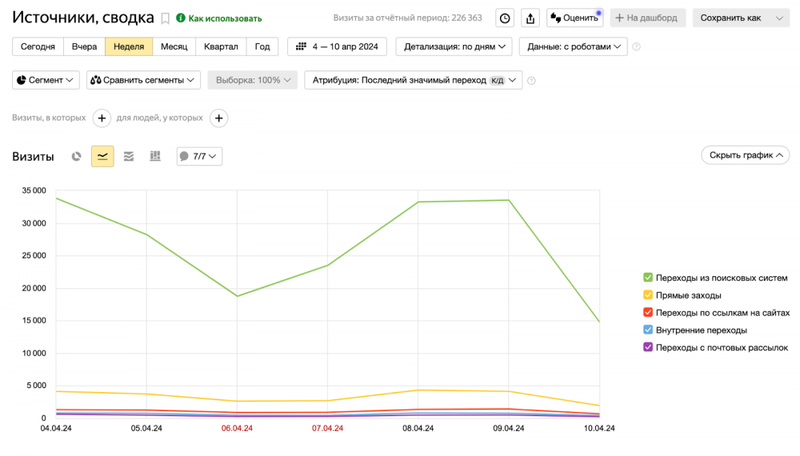Viewport: 800px width, 456px height.
Task: Click the bookmark icon next to report title
Action: click(x=165, y=18)
